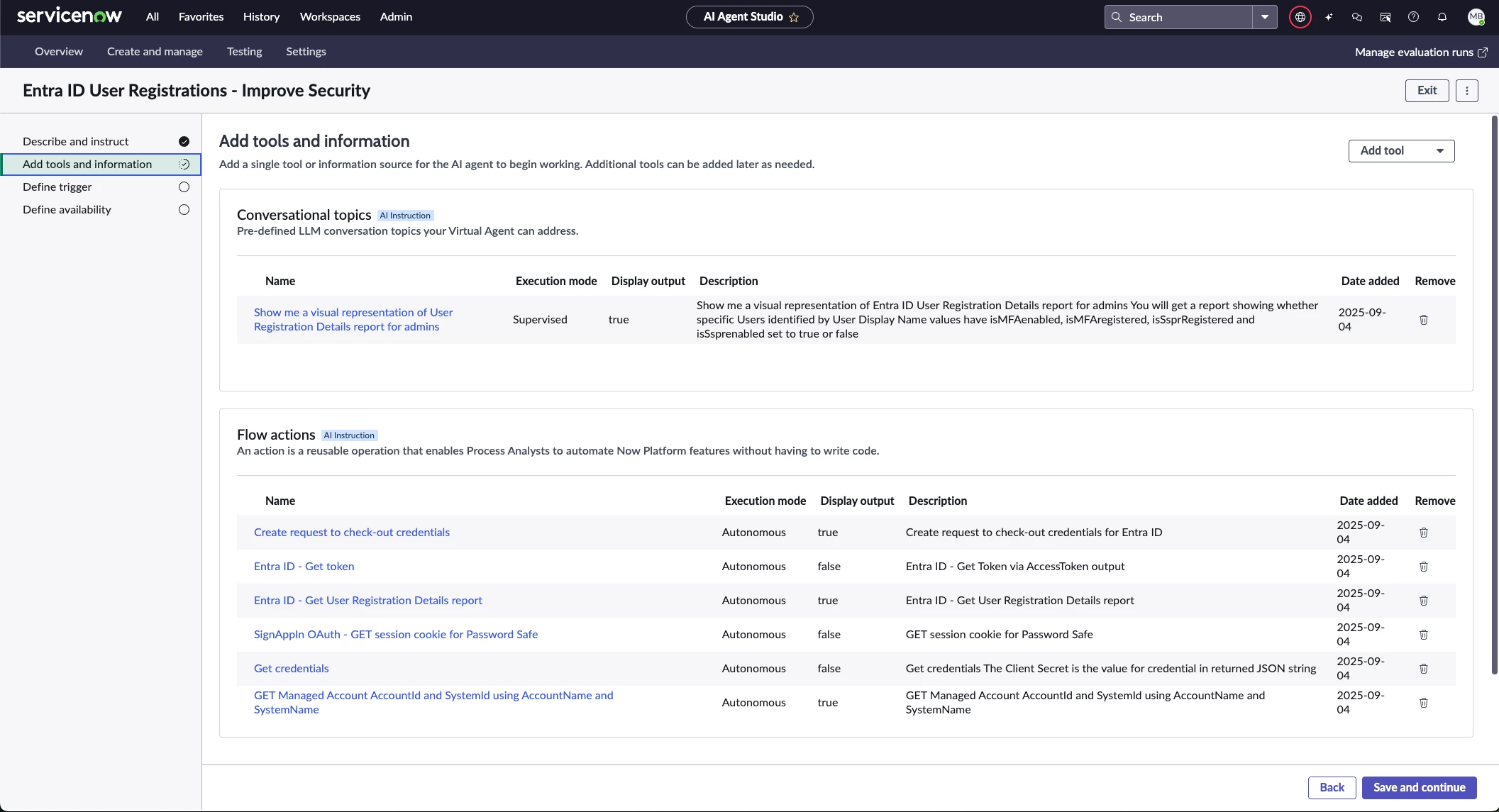Click the Back button

point(1332,788)
